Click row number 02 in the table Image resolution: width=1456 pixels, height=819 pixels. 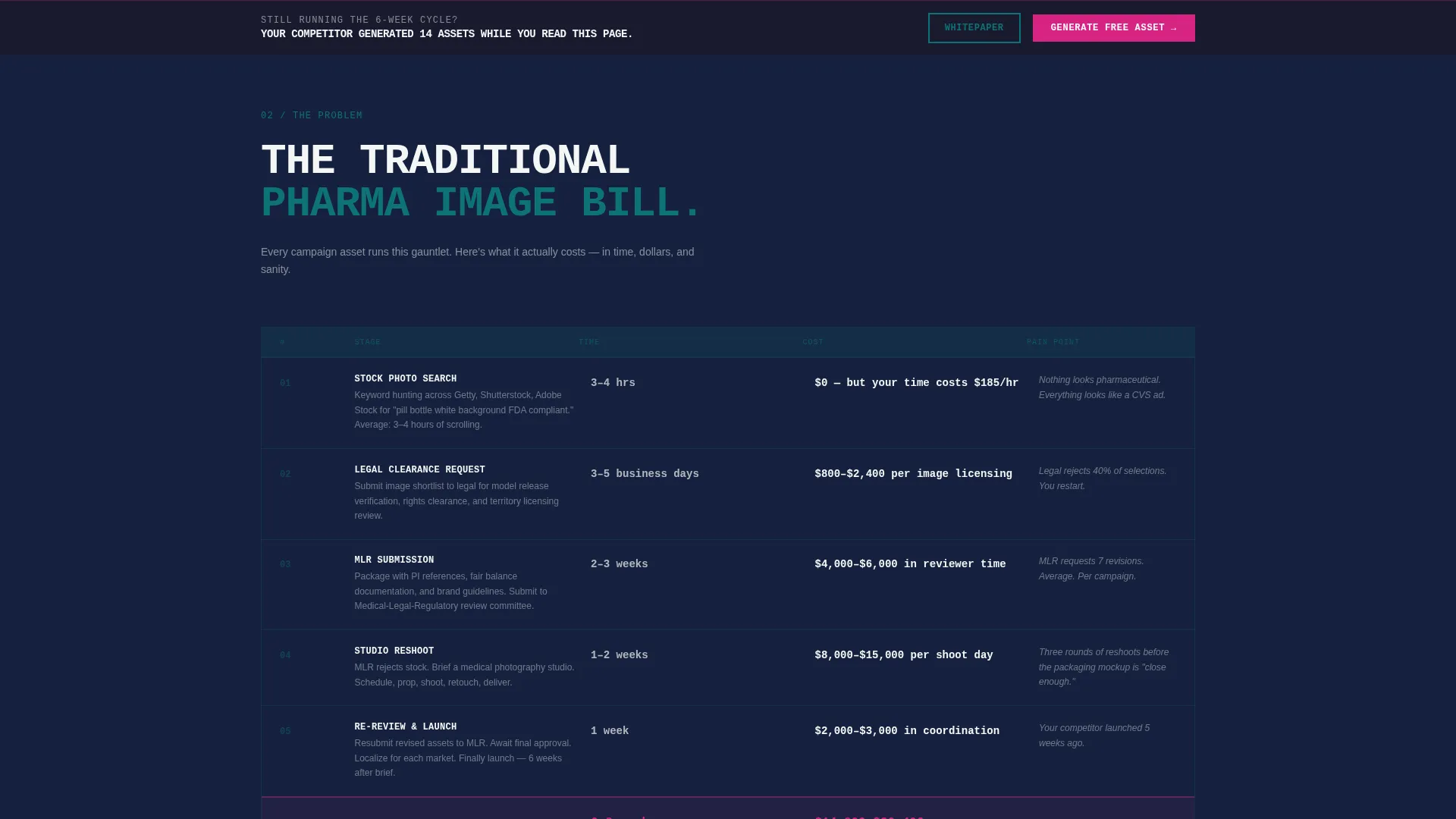285,475
